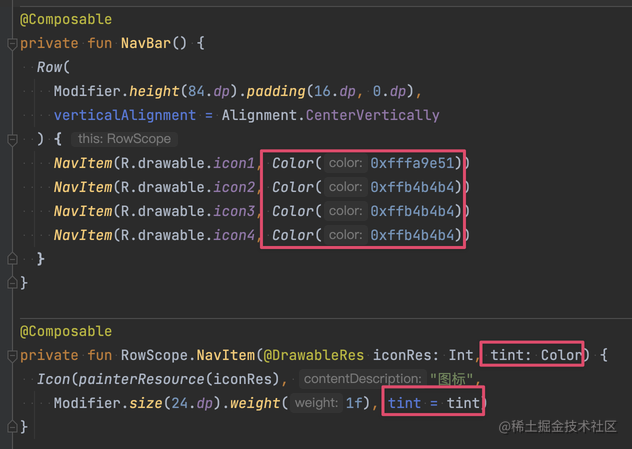
Task: Click the 'tint = tint' argument
Action: pyautogui.click(x=434, y=403)
